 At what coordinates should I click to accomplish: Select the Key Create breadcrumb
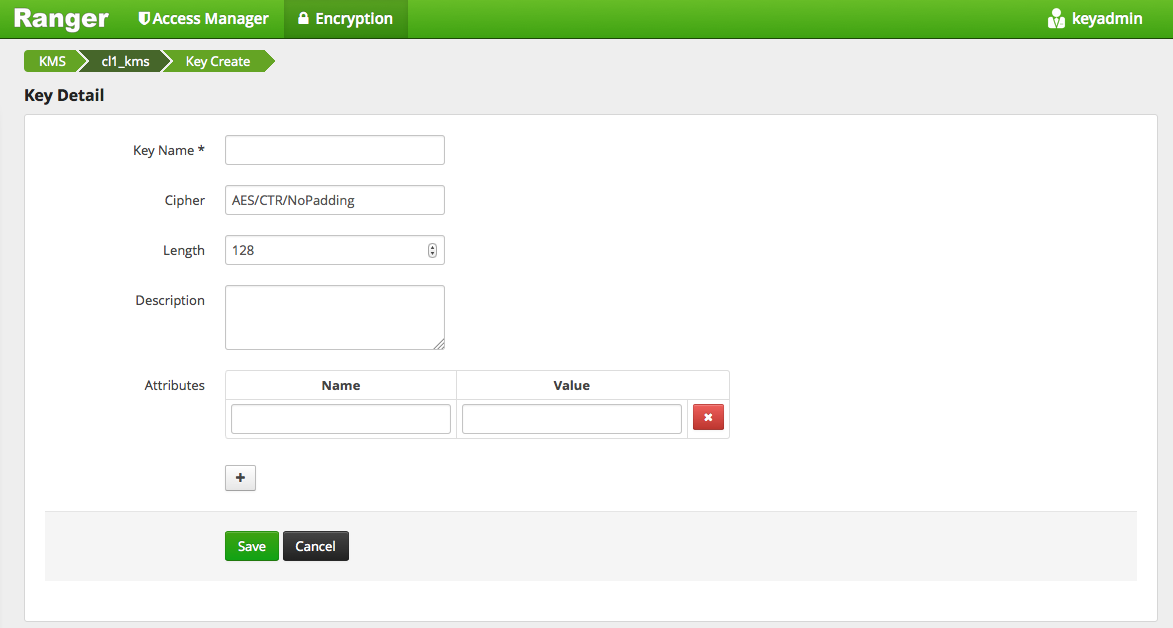click(218, 61)
